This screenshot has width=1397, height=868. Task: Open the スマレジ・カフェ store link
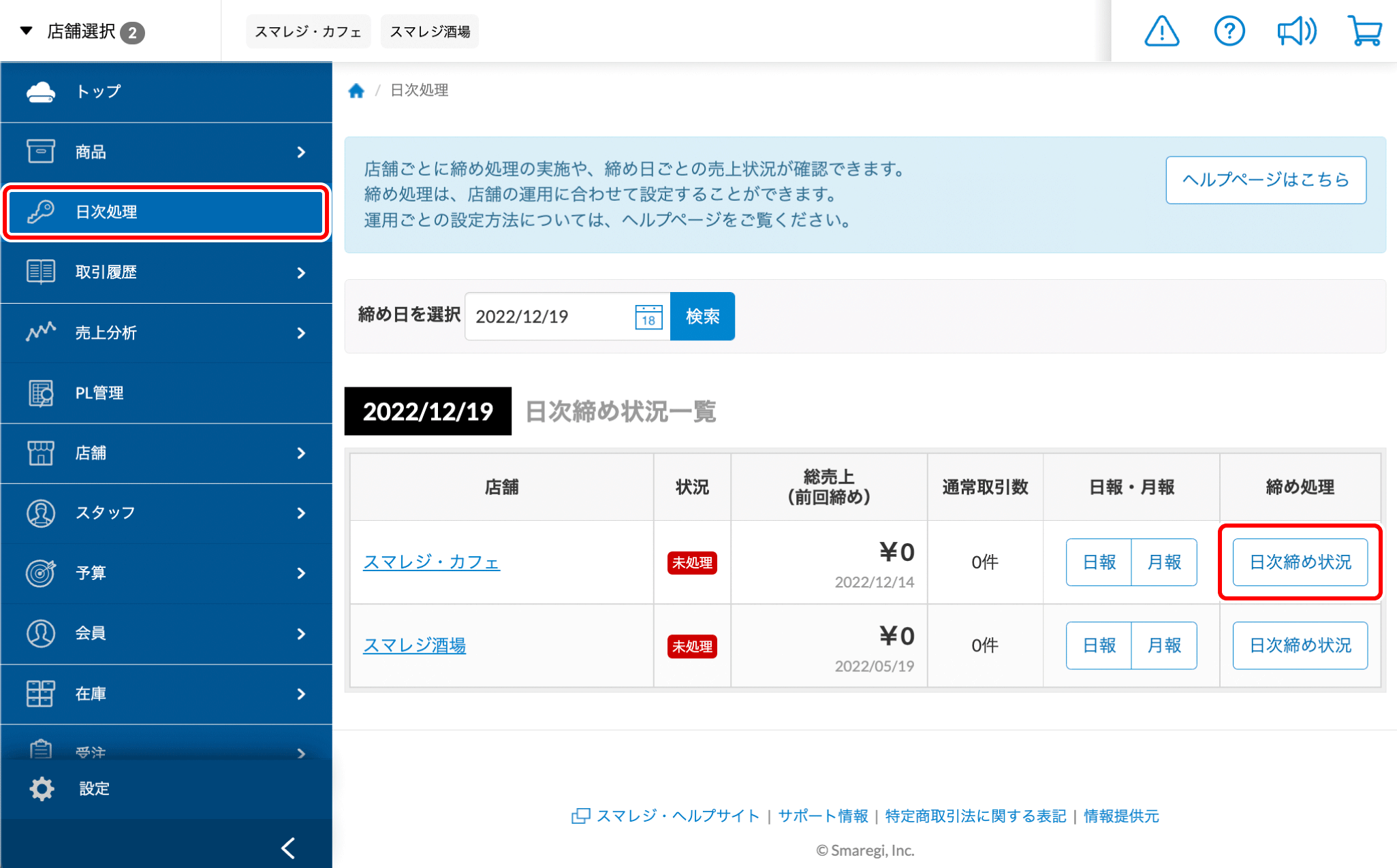pyautogui.click(x=431, y=562)
